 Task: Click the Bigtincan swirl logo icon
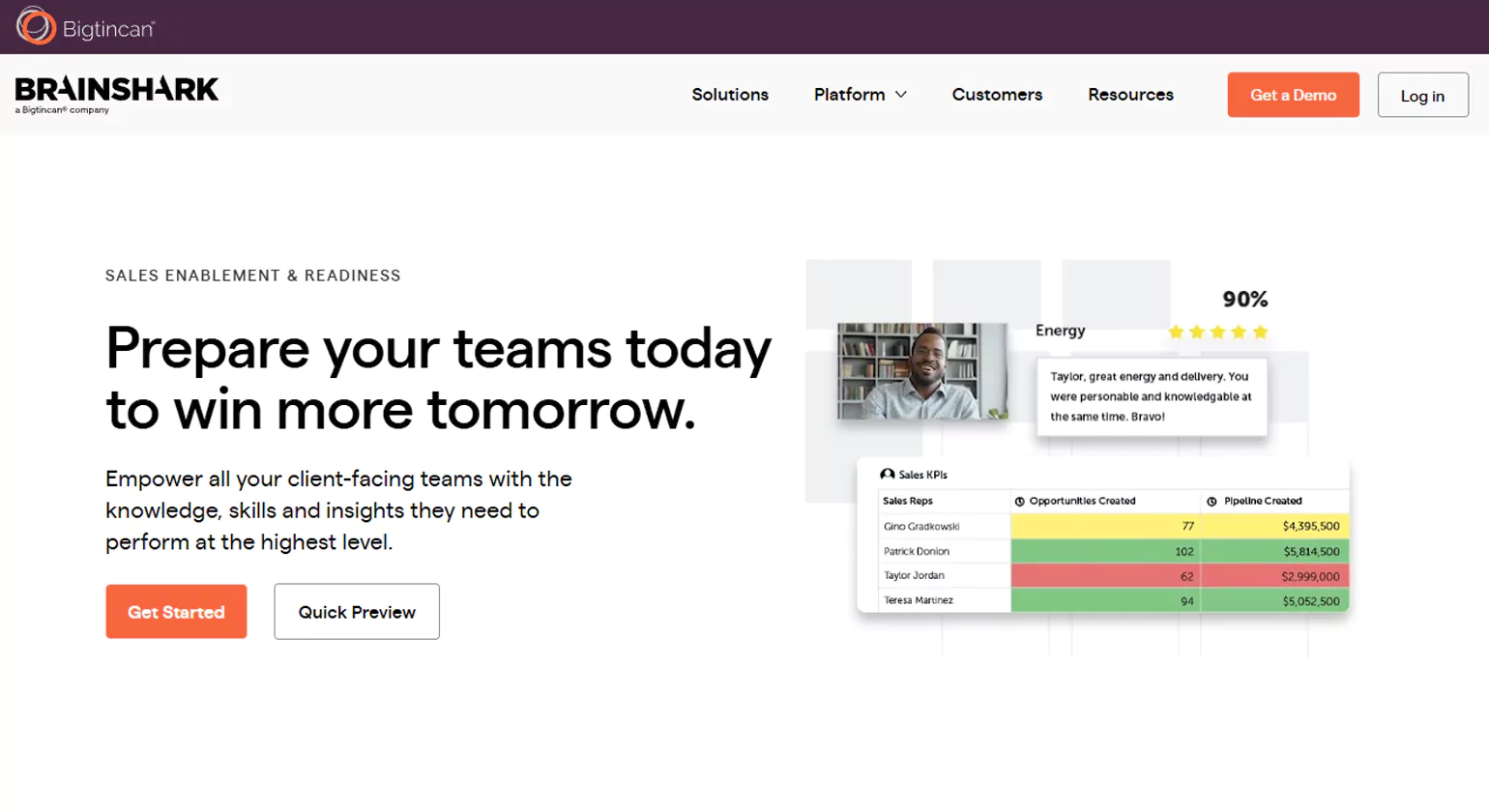36,26
